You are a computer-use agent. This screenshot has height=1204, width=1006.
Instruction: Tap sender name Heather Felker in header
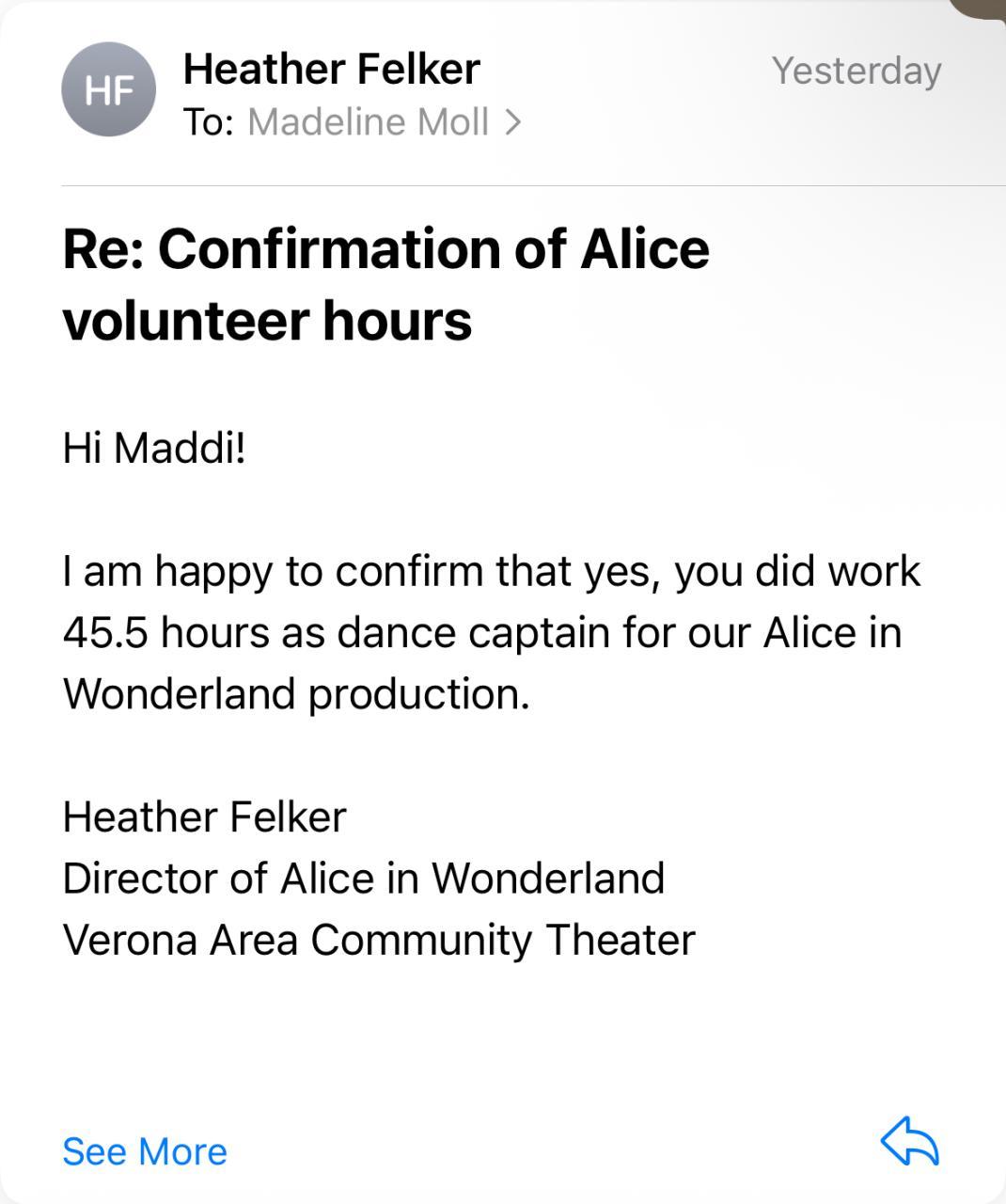[331, 70]
